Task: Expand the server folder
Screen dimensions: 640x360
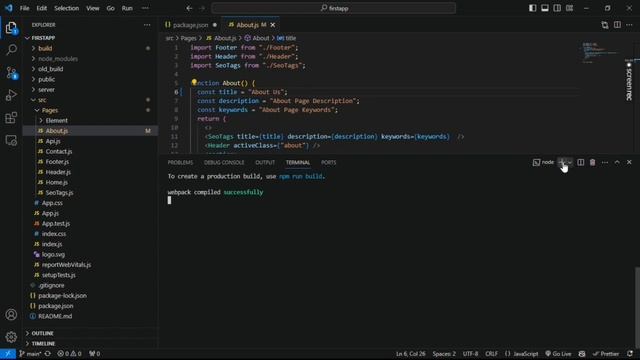Action: [x=90, y=89]
